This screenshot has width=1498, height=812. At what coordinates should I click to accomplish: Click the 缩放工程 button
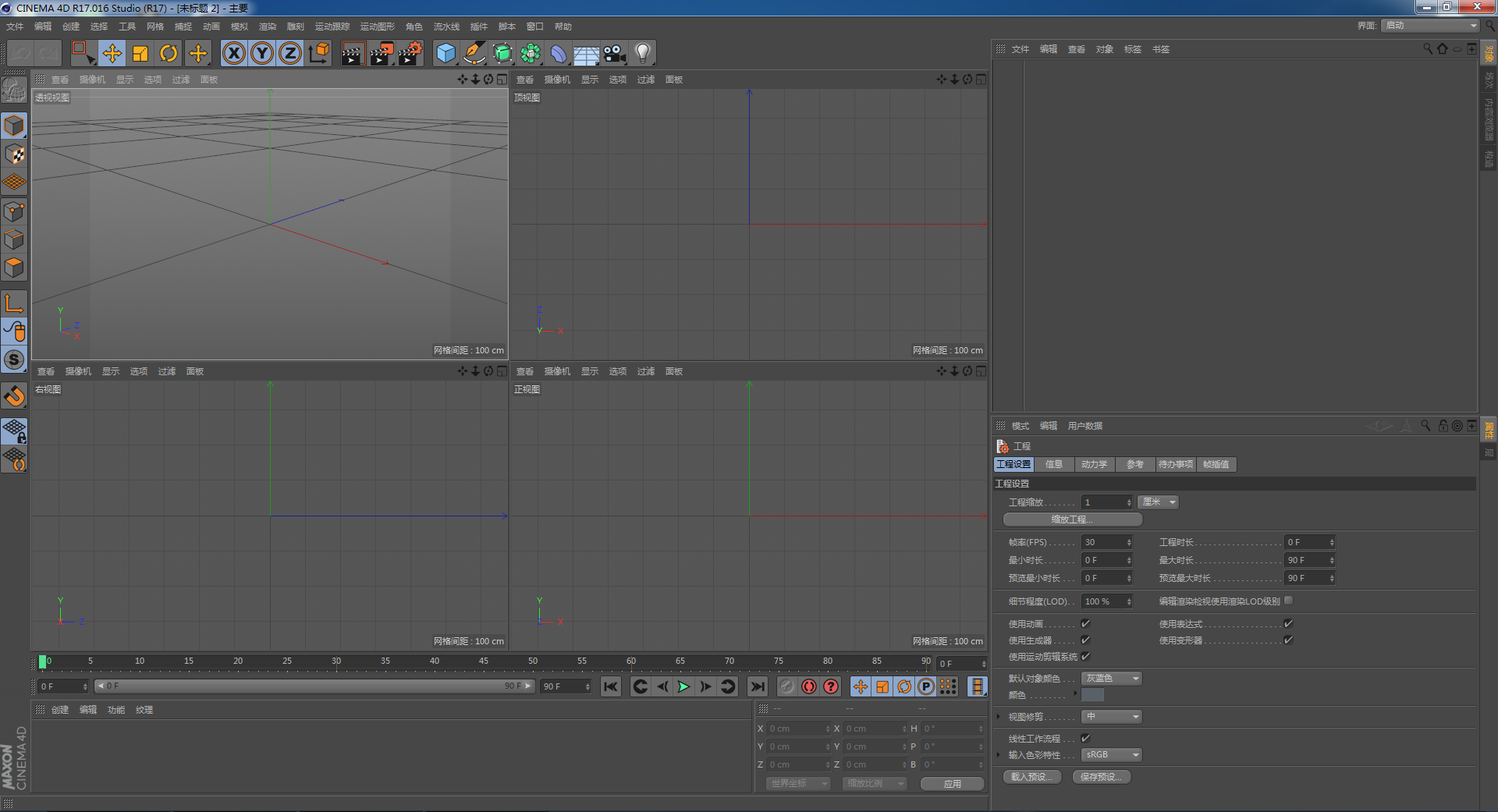pyautogui.click(x=1073, y=519)
